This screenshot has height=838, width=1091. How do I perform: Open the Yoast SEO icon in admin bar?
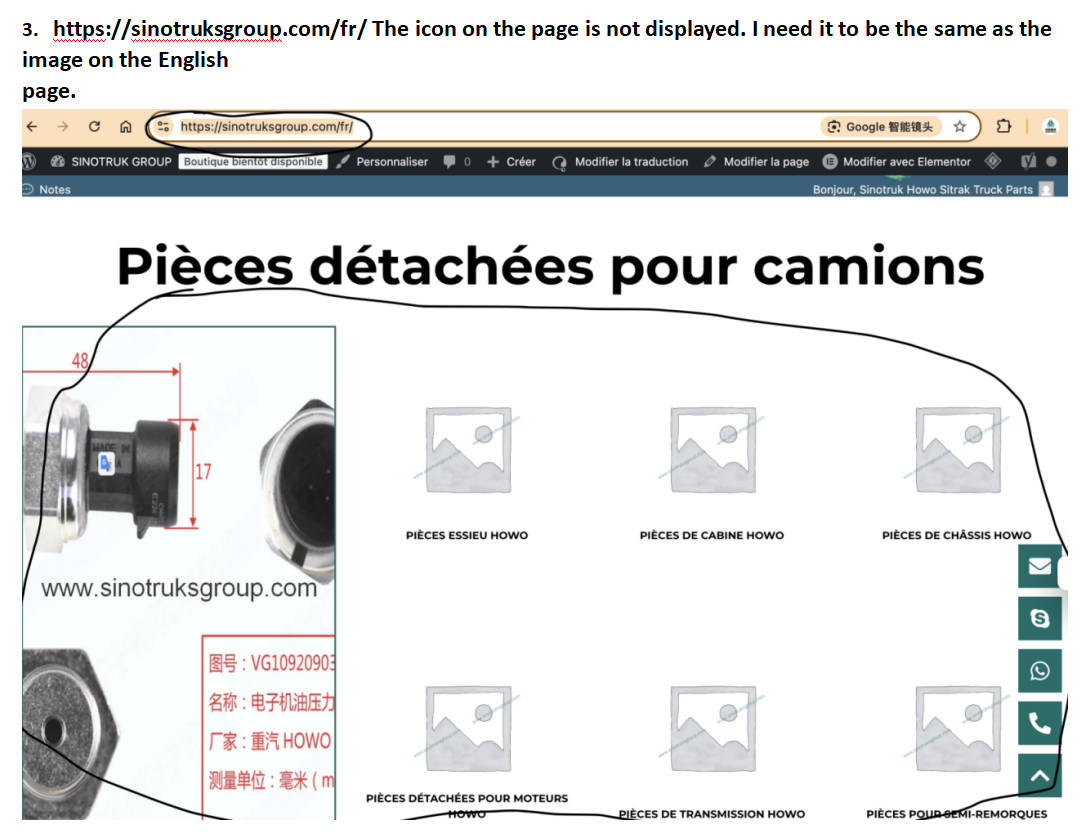1028,161
